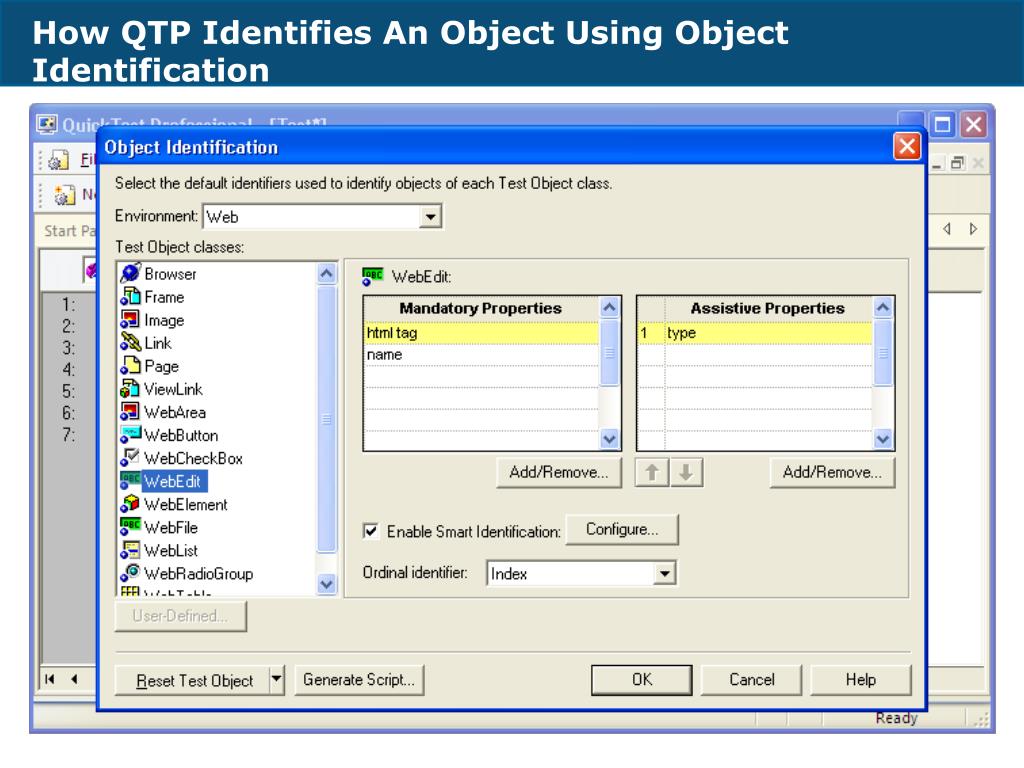The image size is (1024, 768).
Task: Click Mandatory Properties scroll up arrow
Action: pos(609,308)
